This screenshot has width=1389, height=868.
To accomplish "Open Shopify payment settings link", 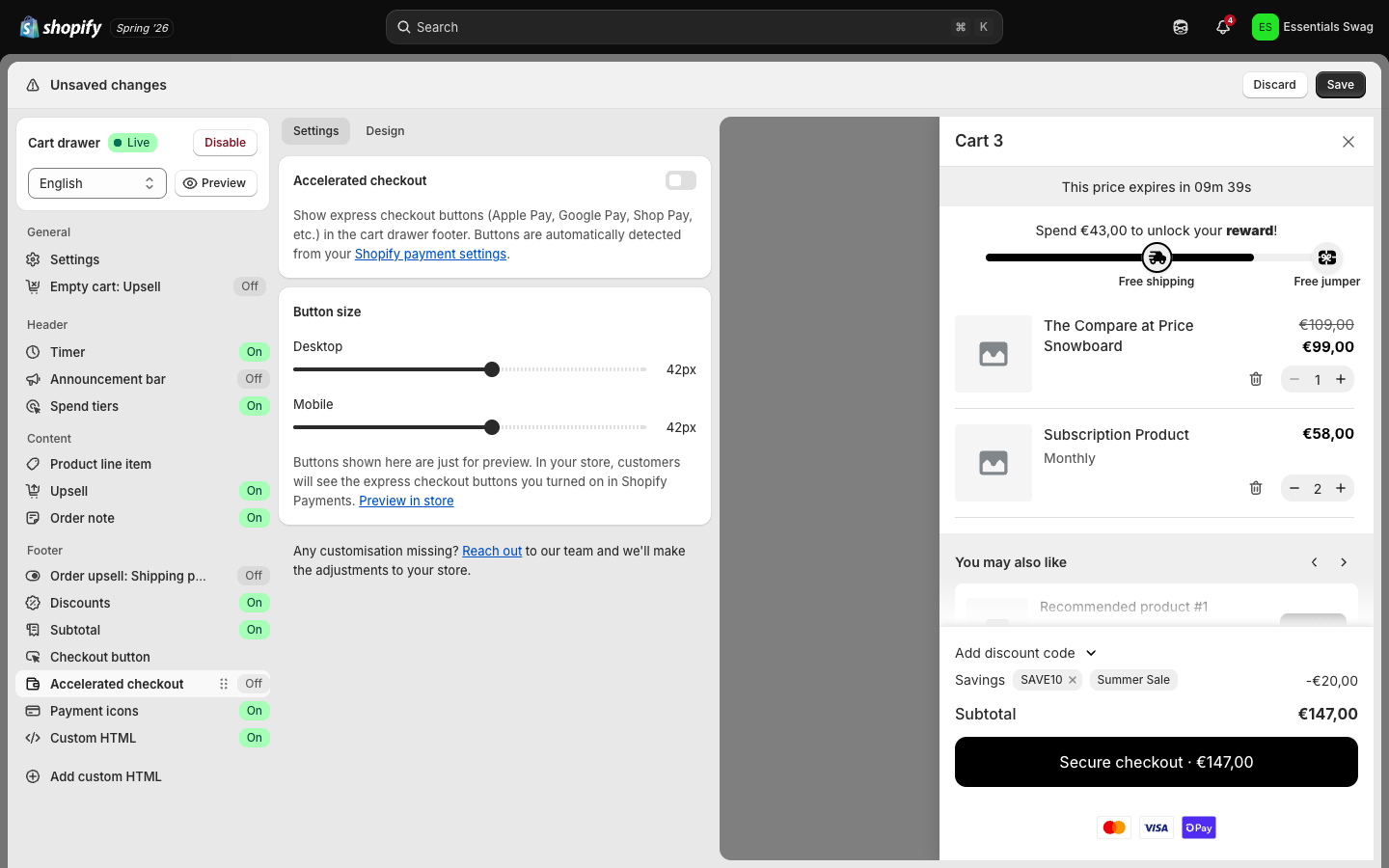I will [x=430, y=254].
